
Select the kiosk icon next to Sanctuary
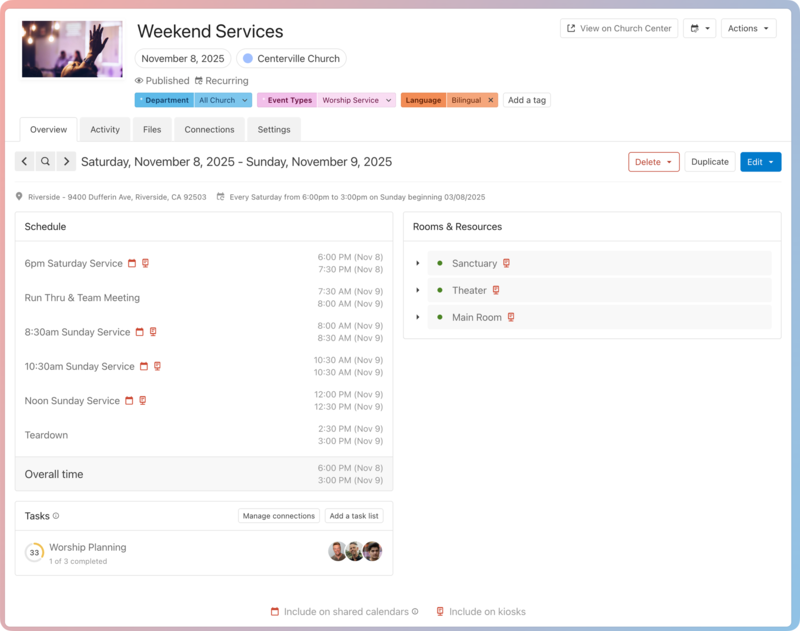click(509, 263)
